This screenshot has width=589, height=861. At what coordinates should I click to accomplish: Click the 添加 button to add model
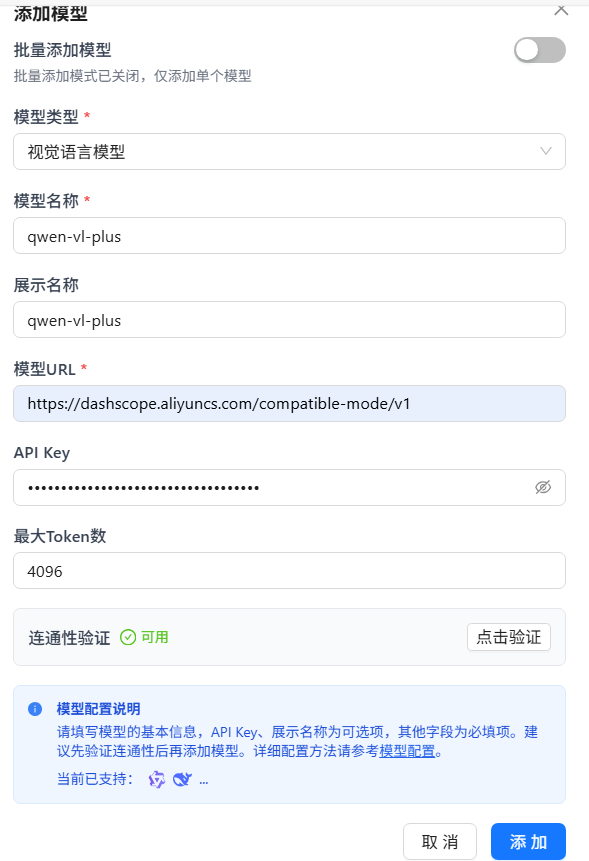click(527, 841)
